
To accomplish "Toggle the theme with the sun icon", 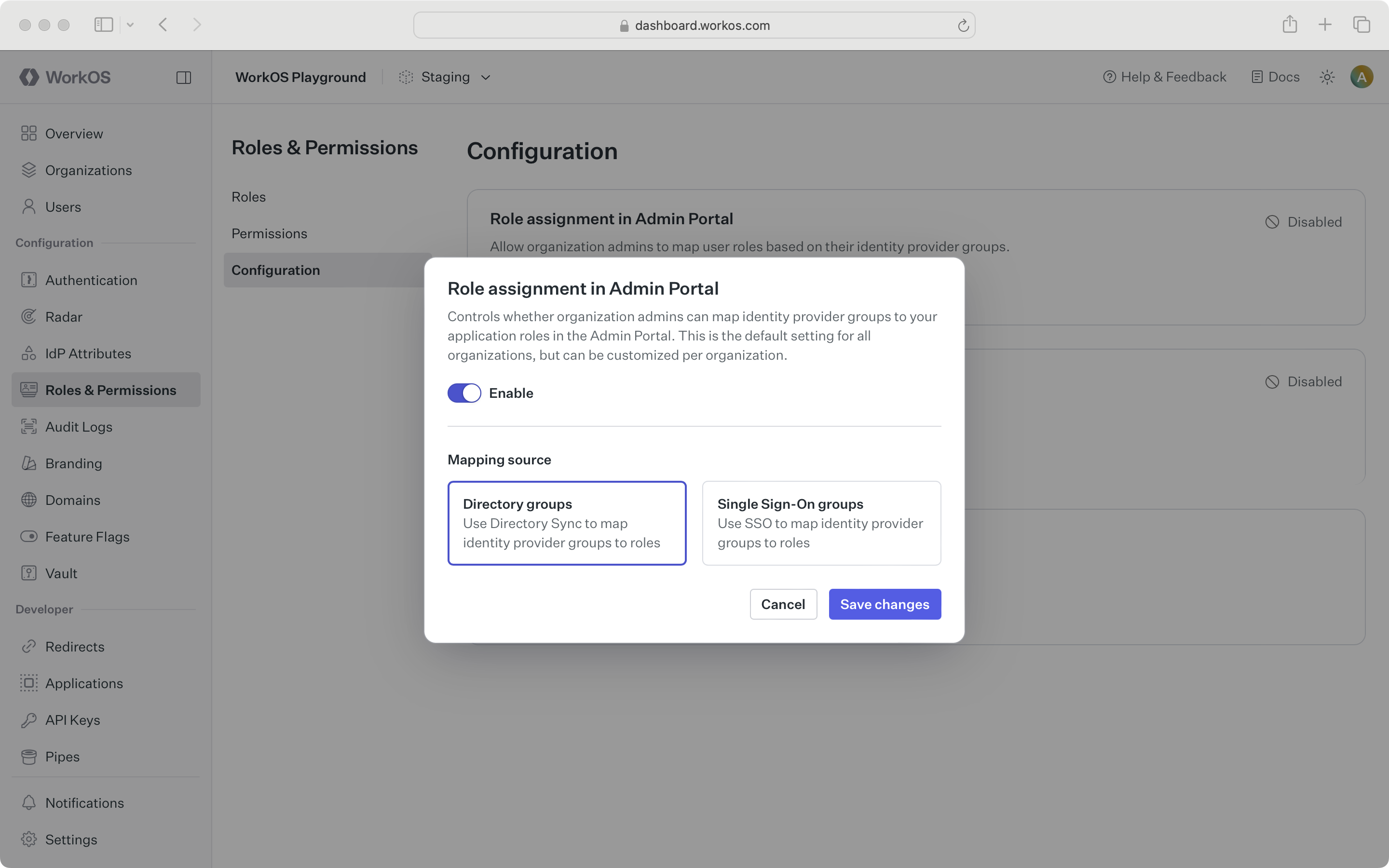I will 1326,76.
